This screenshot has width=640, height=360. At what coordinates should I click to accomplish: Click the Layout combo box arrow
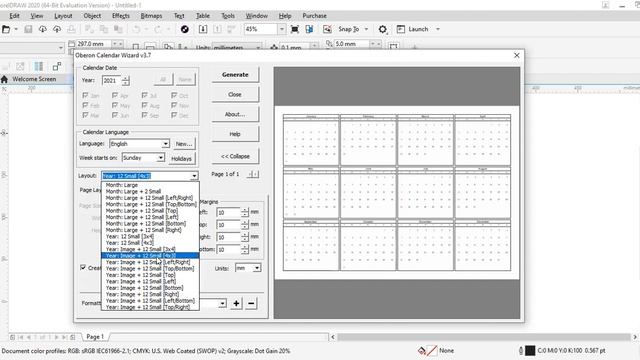194,176
